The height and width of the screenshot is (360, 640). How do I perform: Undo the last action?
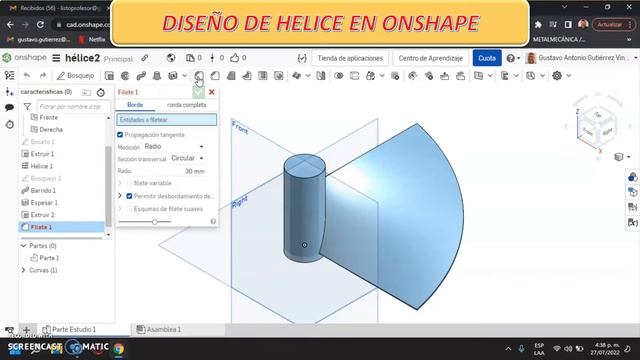(x=27, y=76)
